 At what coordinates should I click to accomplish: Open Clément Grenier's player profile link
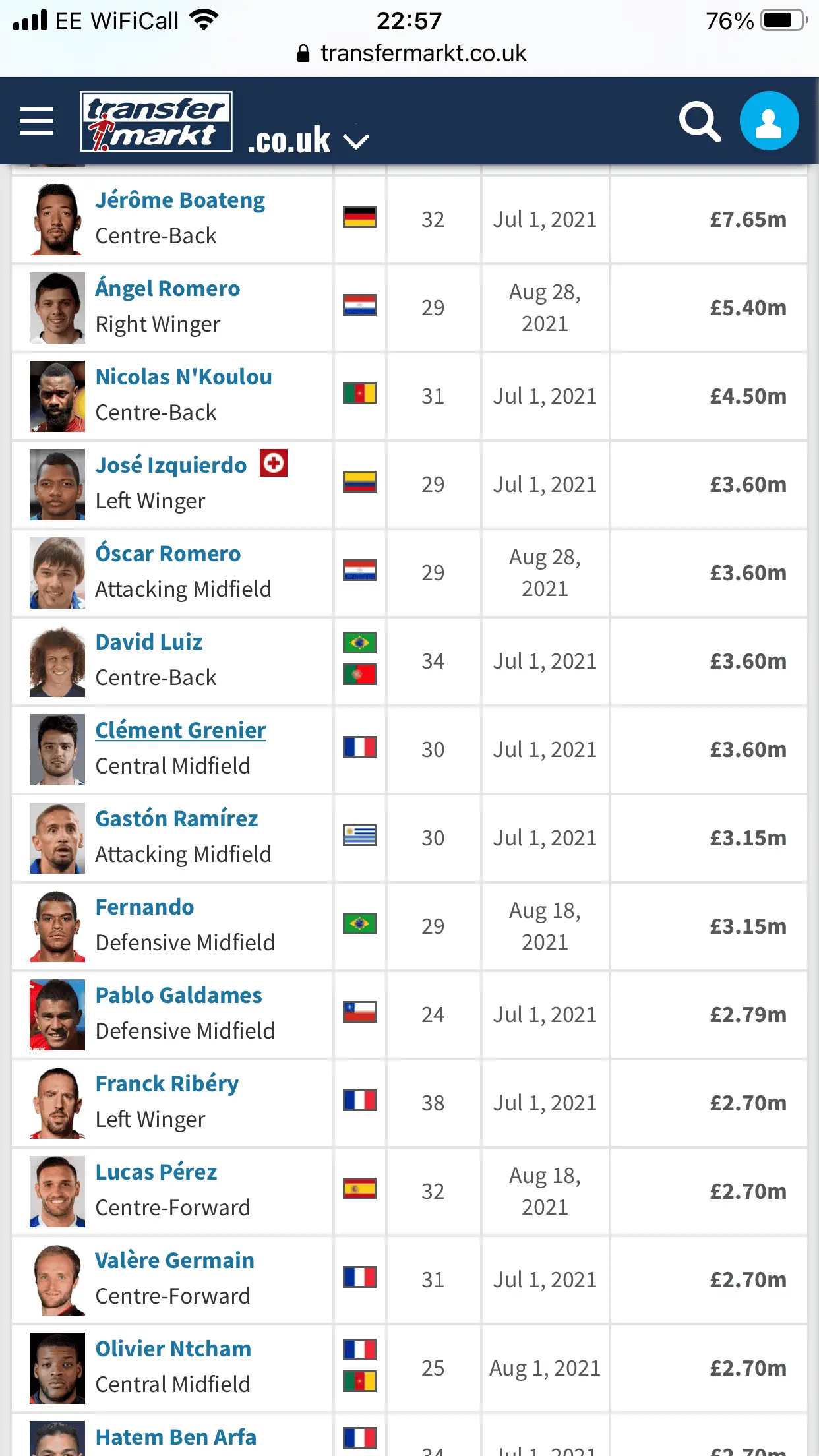click(181, 730)
